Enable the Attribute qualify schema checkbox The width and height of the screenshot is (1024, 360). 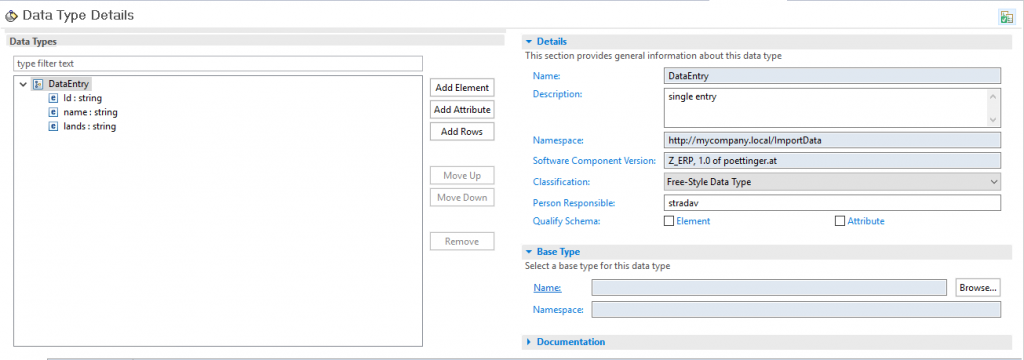(x=840, y=221)
